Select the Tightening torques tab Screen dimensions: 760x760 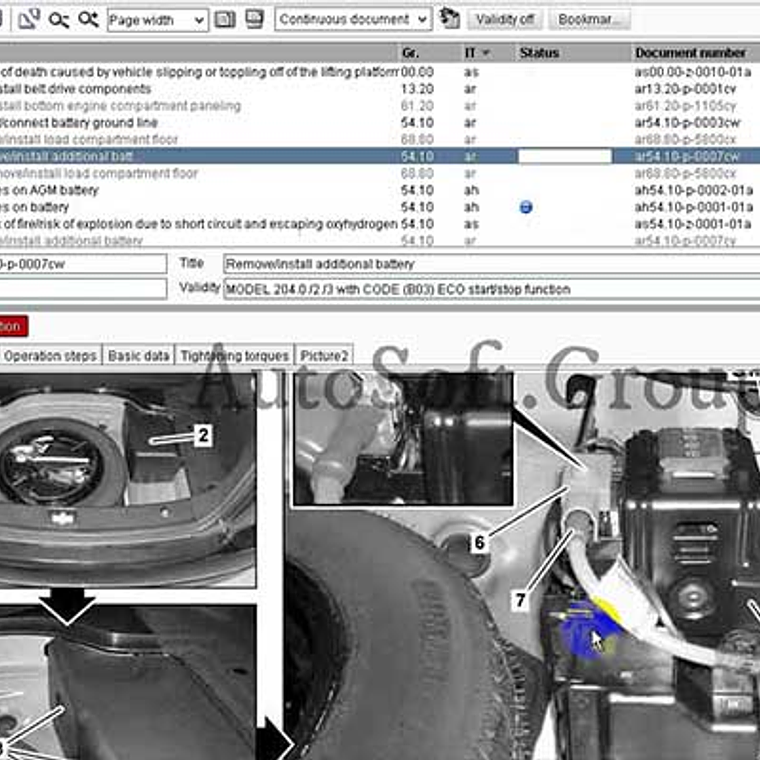235,356
